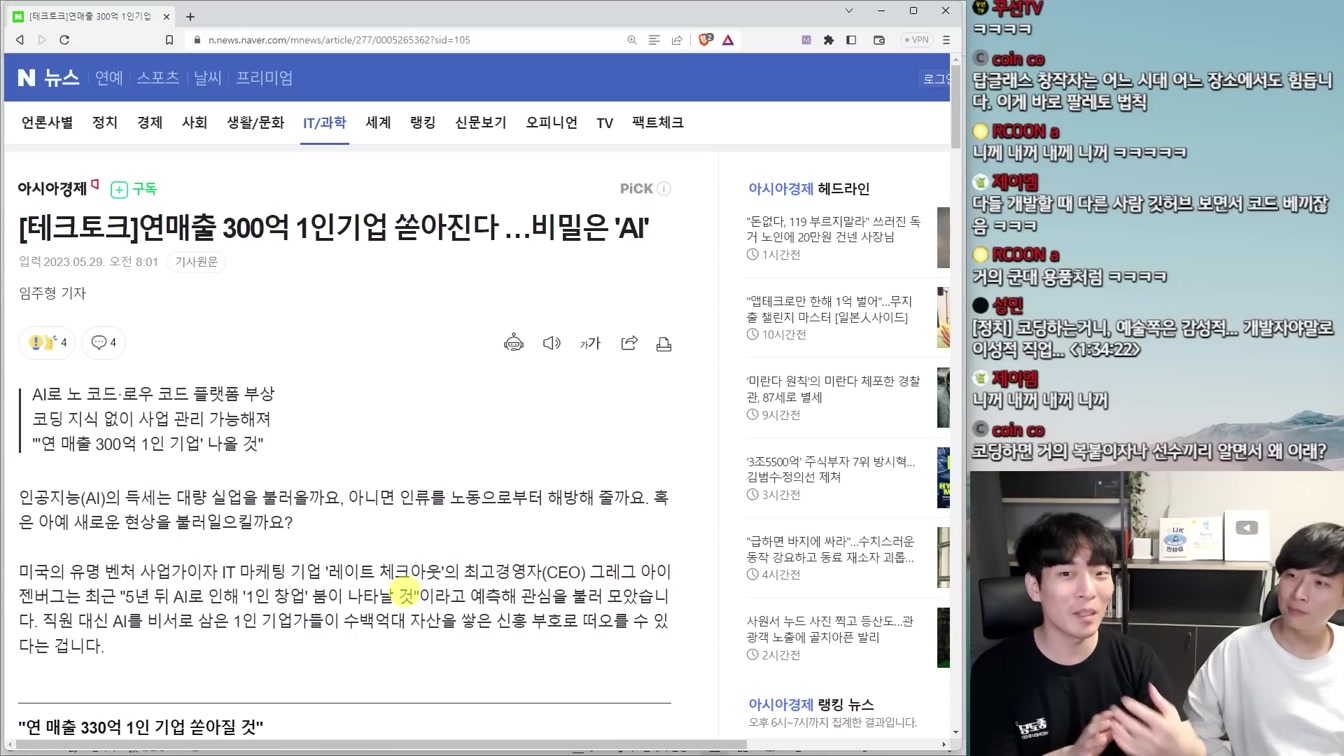Open the browser hamburger menu
The image size is (1344, 756).
coord(946,40)
